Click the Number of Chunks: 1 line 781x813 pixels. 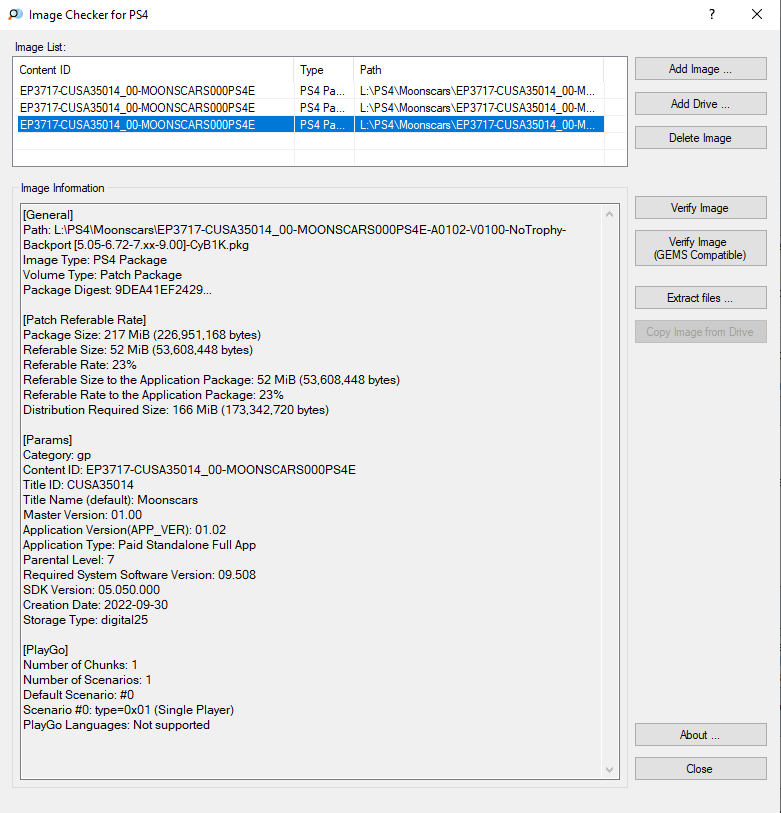click(80, 665)
